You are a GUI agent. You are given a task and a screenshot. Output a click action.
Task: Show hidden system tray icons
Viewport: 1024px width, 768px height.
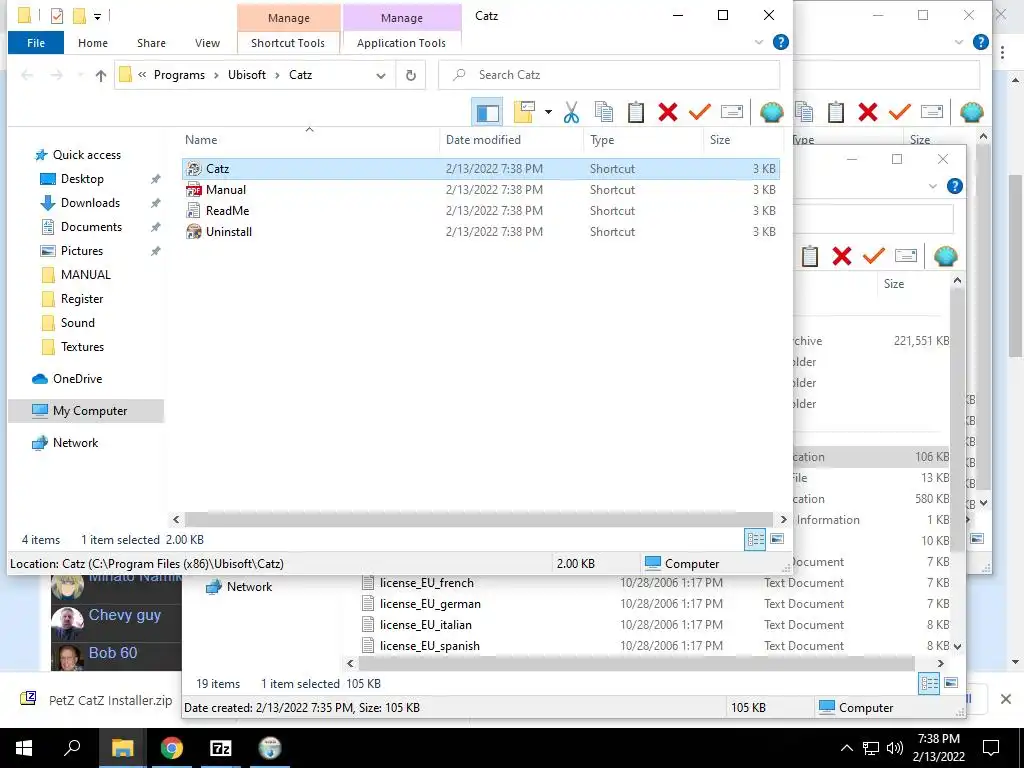(846, 748)
